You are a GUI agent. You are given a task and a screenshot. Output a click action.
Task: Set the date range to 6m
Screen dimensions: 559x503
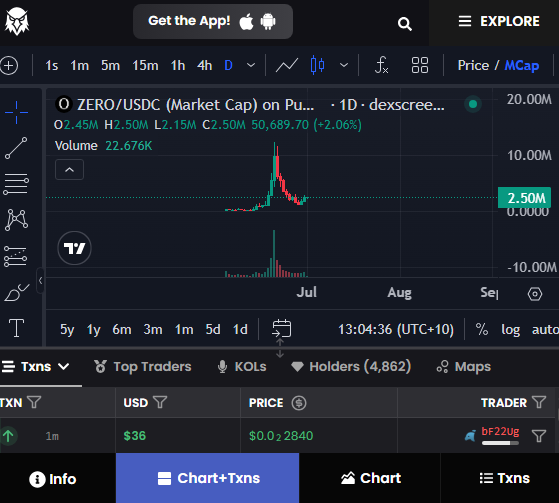point(122,329)
